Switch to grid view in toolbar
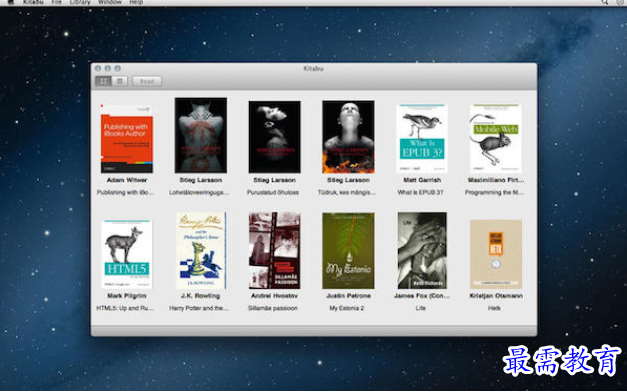 [x=103, y=81]
